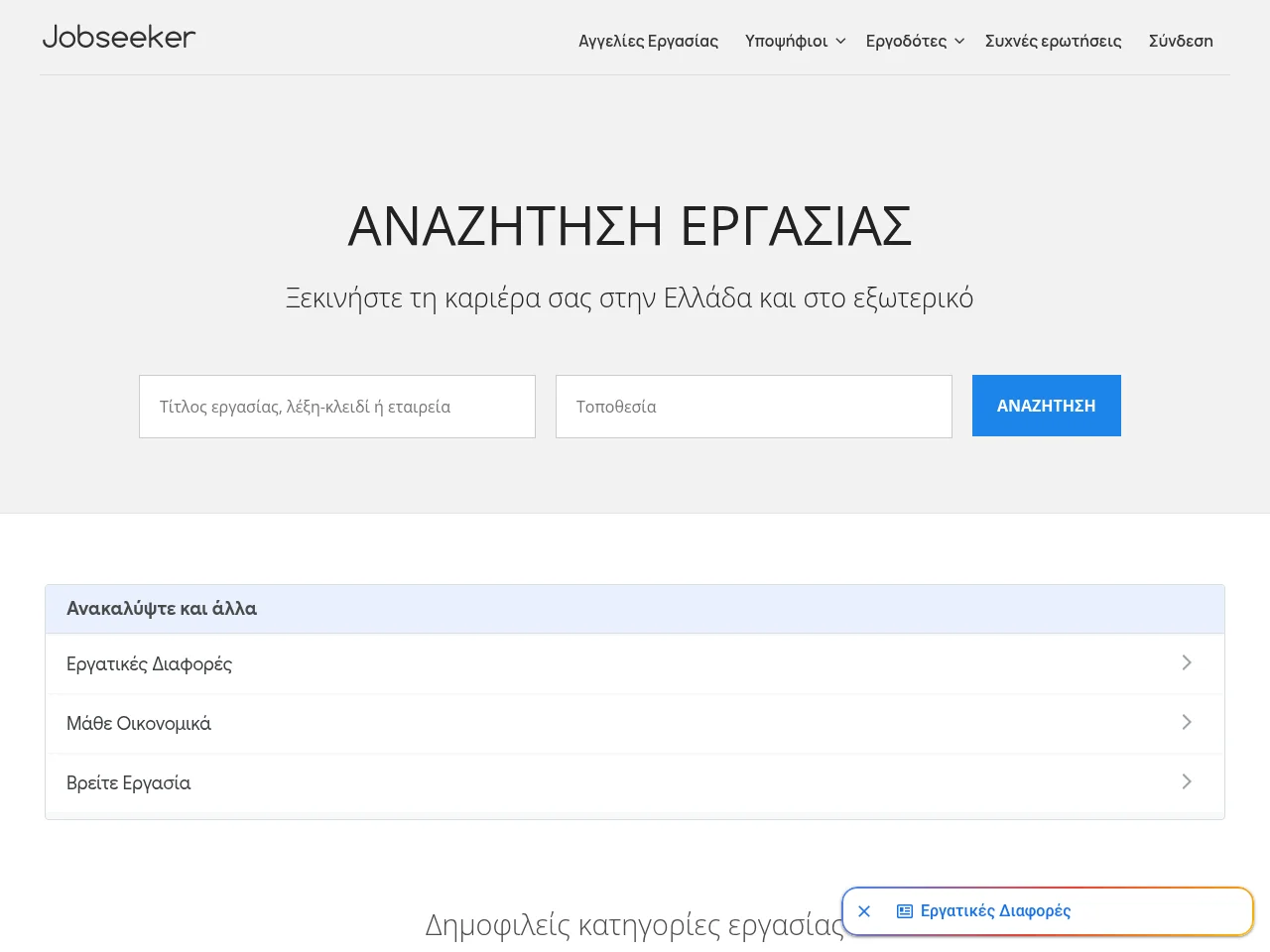Focus the job title keyword input field
1270x952 pixels.
tap(337, 407)
